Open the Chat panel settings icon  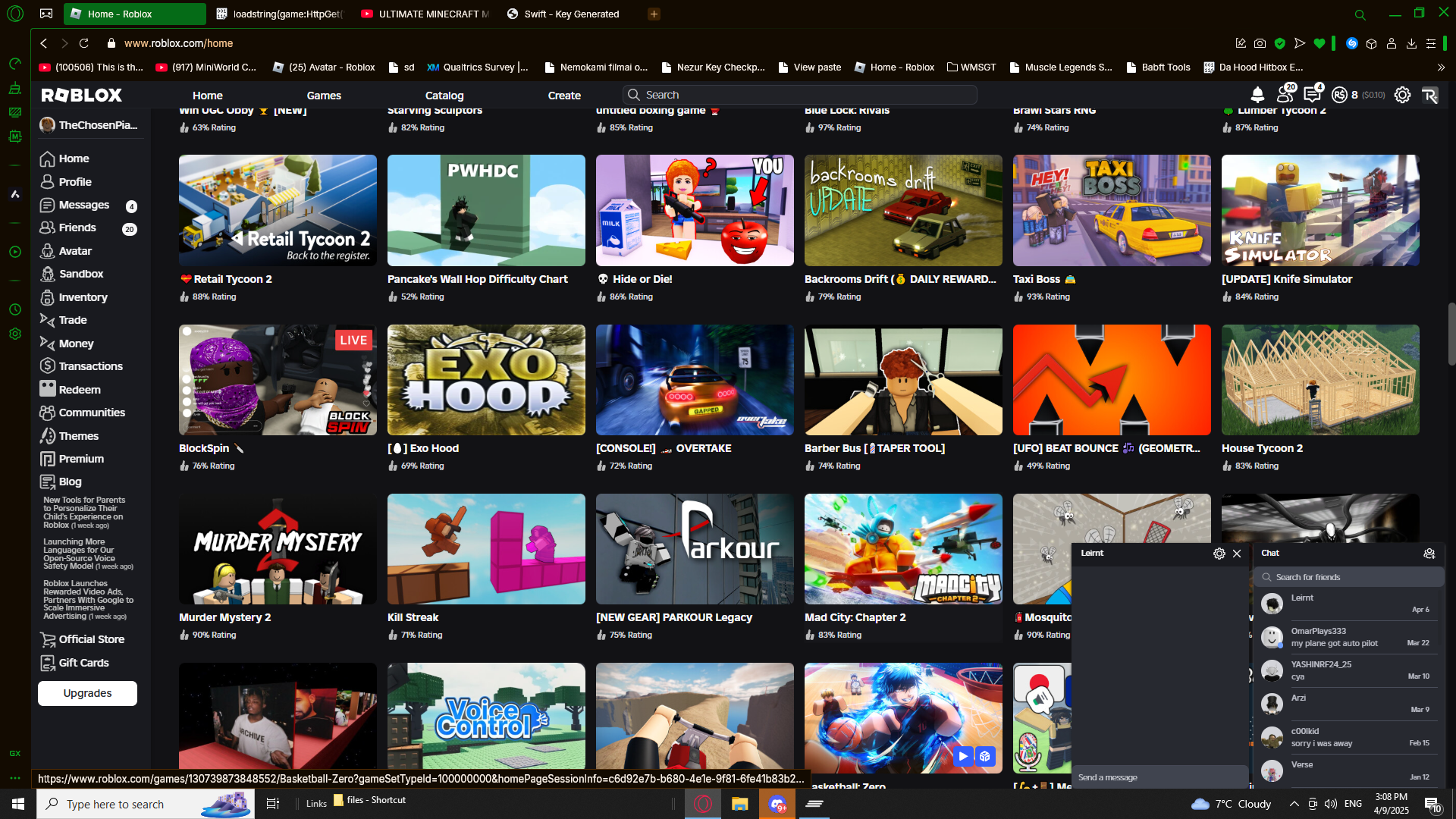pyautogui.click(x=1429, y=554)
